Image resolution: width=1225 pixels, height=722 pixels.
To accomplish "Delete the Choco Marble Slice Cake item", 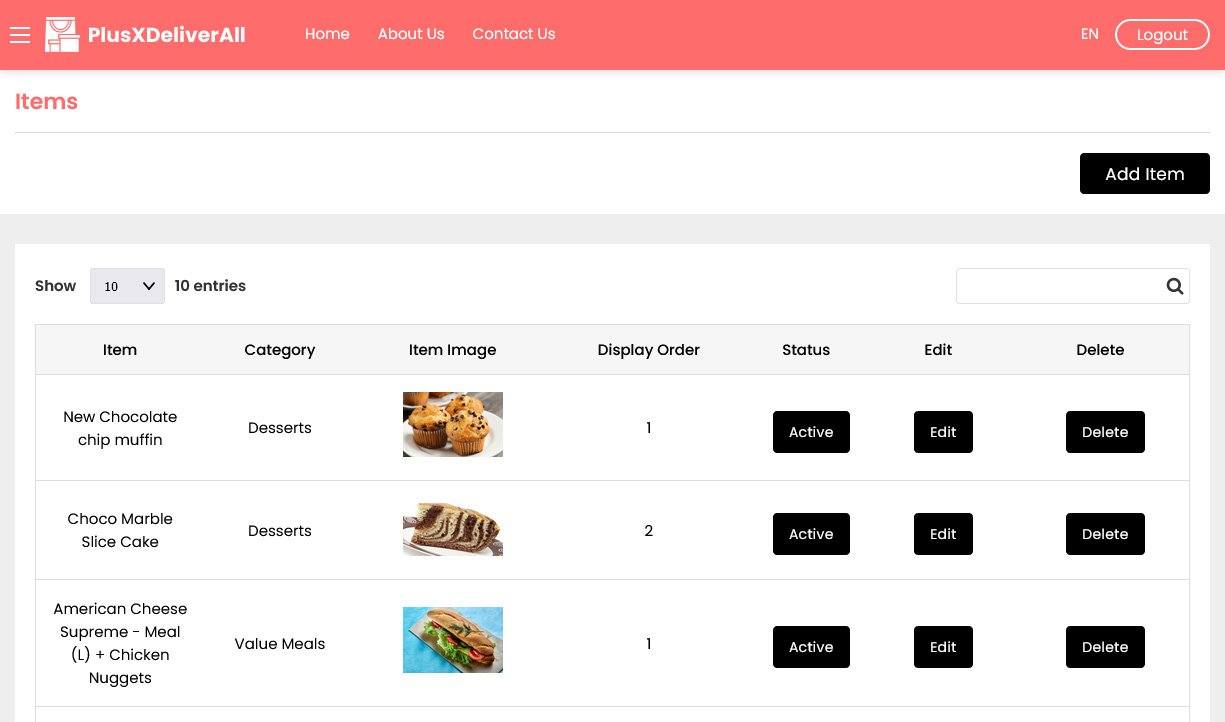I will coord(1105,534).
